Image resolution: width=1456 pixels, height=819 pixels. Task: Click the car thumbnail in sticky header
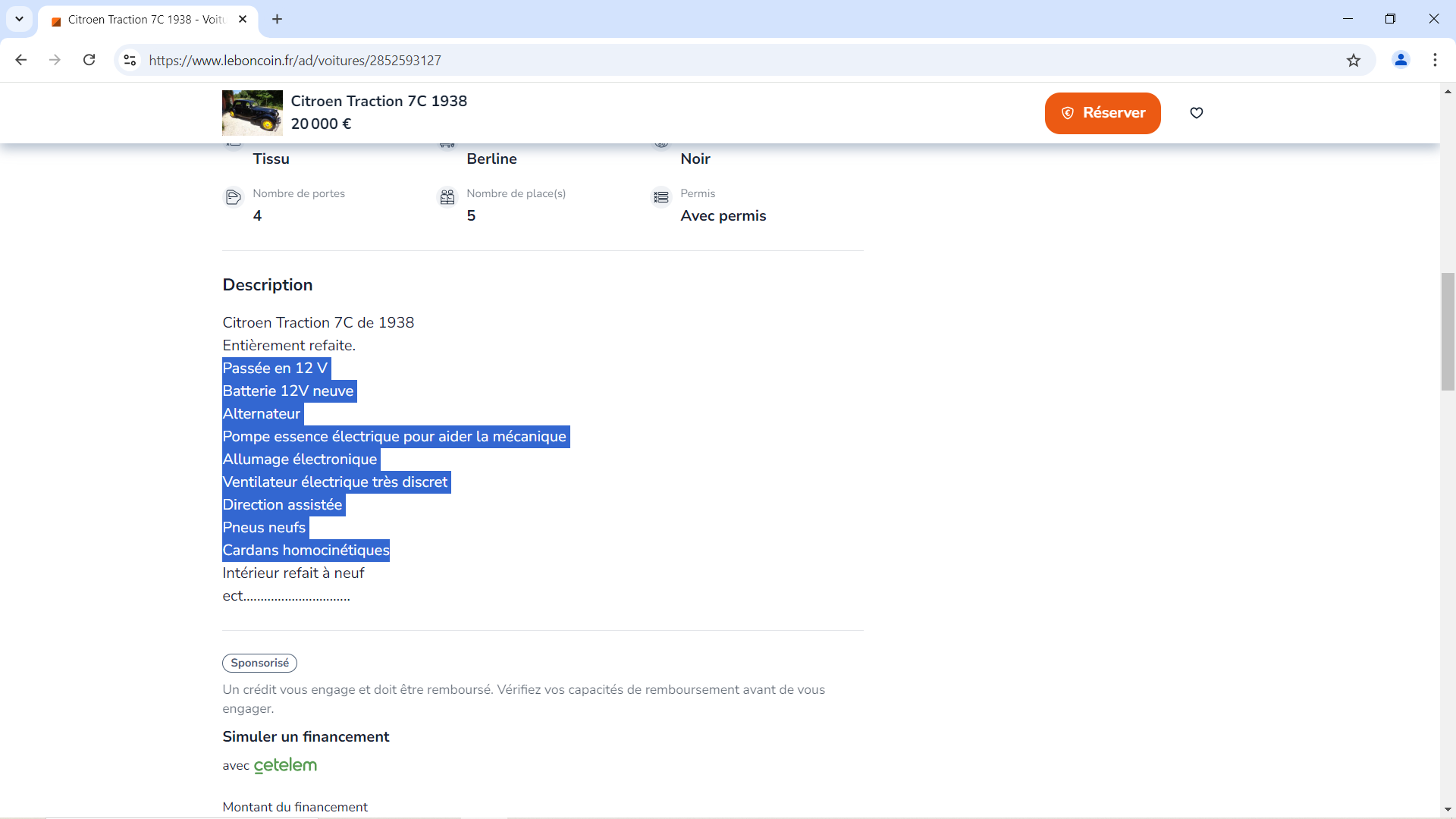(252, 113)
